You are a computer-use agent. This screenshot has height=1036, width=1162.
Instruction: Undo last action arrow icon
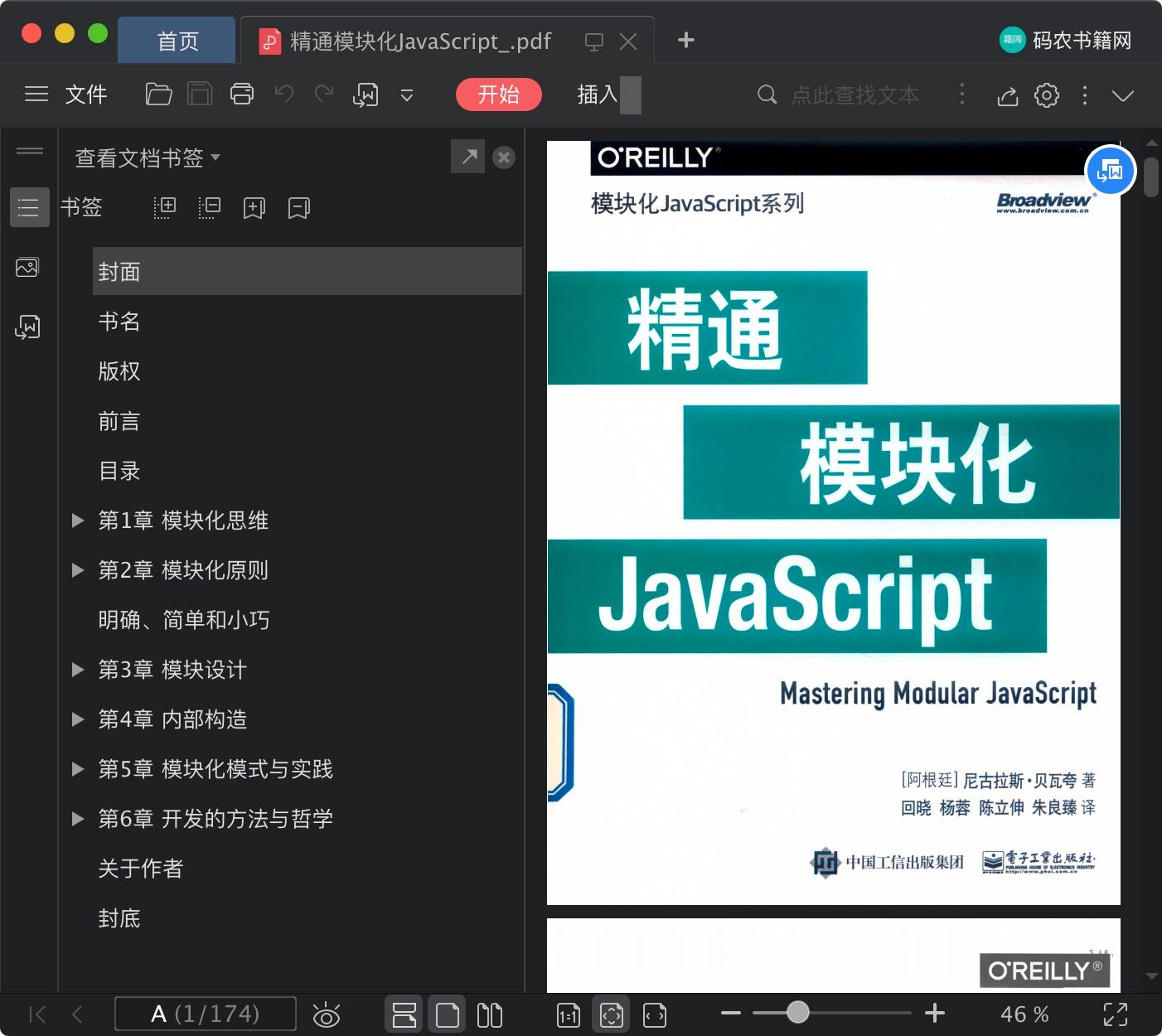pos(283,94)
